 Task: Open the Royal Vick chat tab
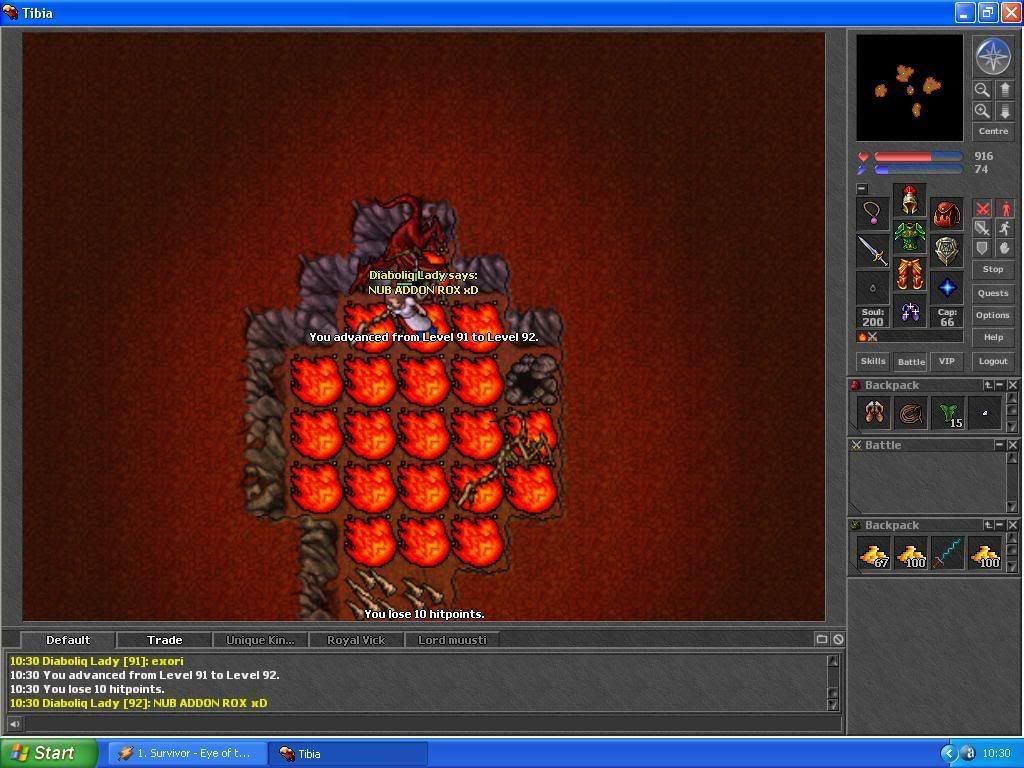356,640
